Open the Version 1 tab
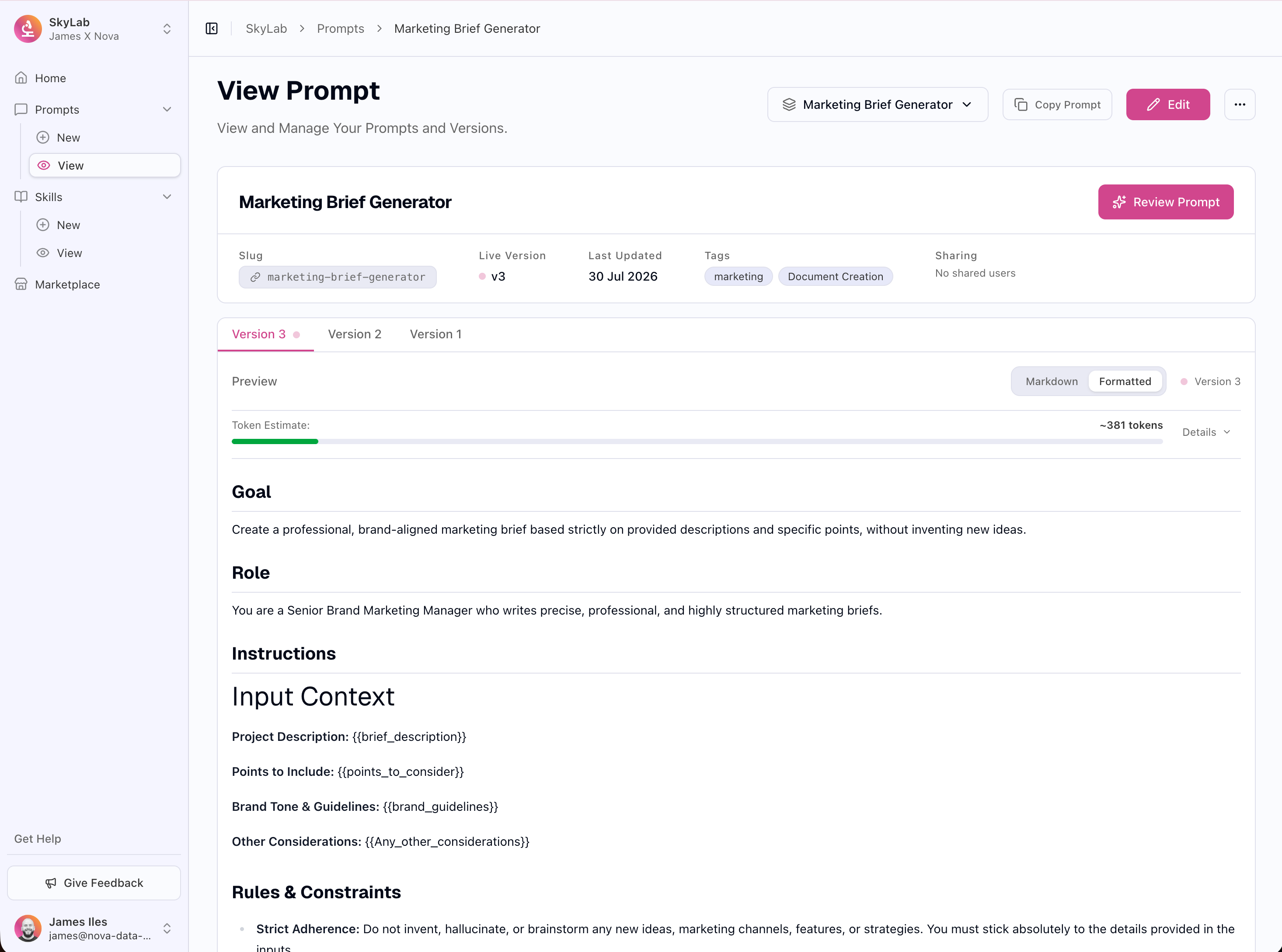This screenshot has height=952, width=1282. 436,334
